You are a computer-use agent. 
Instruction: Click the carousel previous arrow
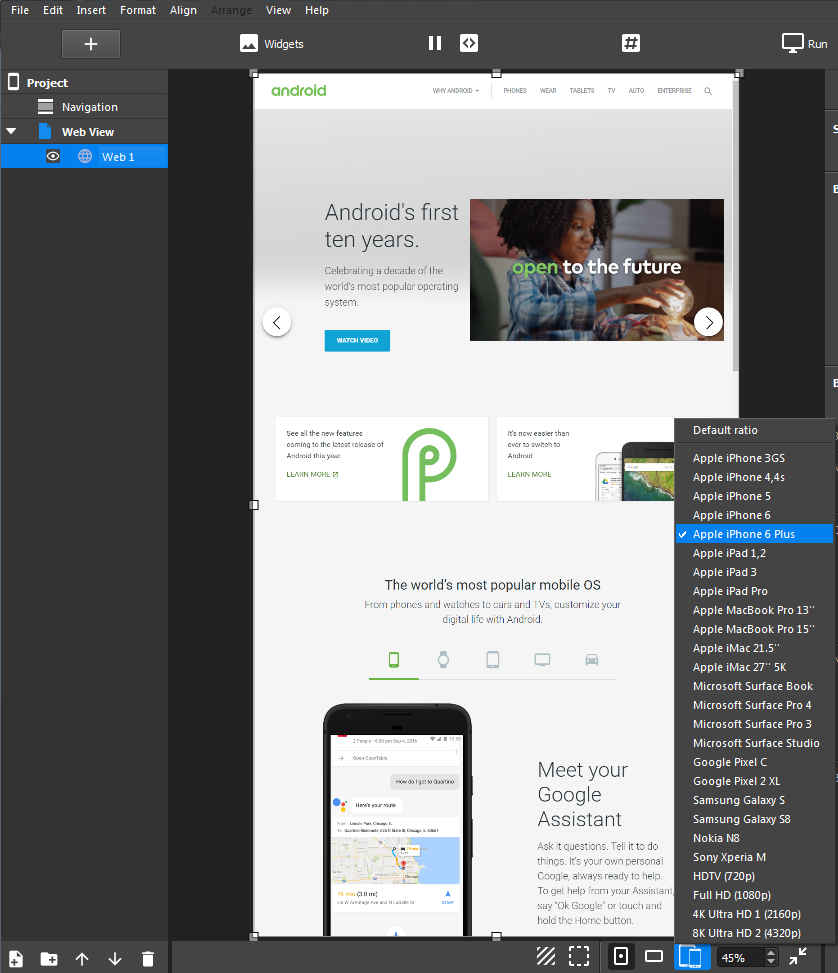pyautogui.click(x=277, y=322)
